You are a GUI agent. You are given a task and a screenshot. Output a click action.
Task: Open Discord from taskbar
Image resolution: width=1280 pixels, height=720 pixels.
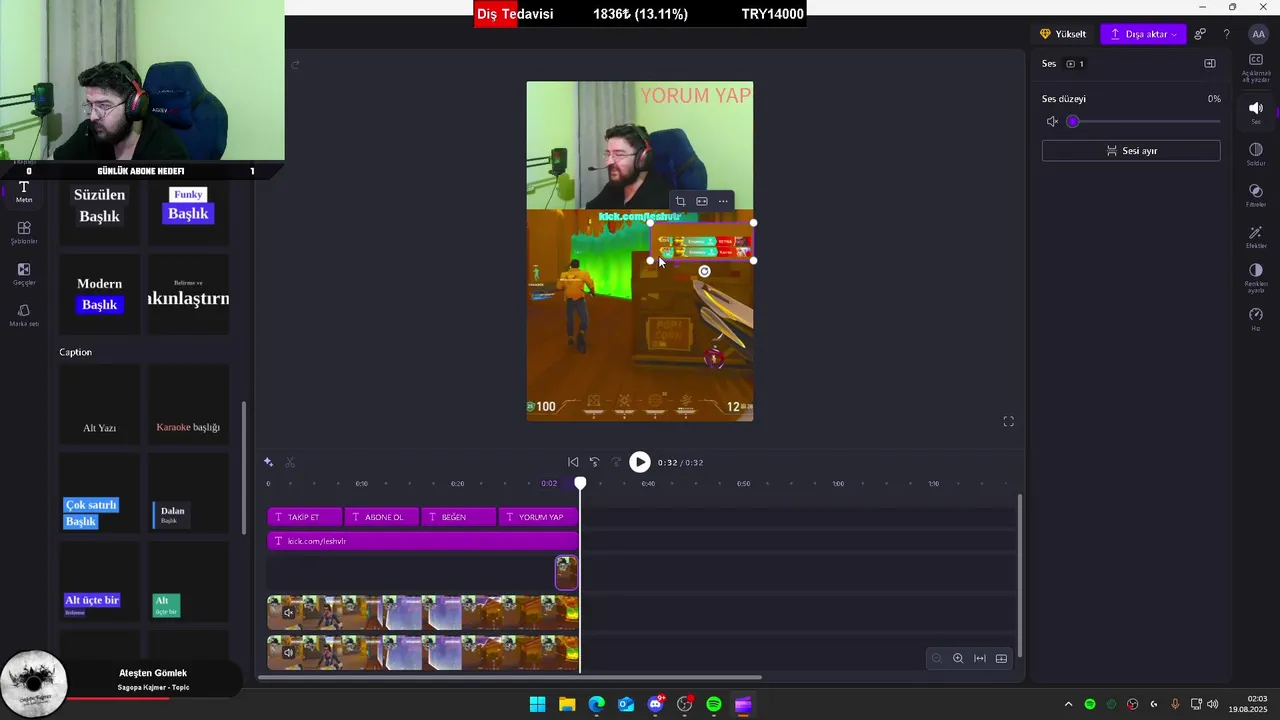pos(655,704)
